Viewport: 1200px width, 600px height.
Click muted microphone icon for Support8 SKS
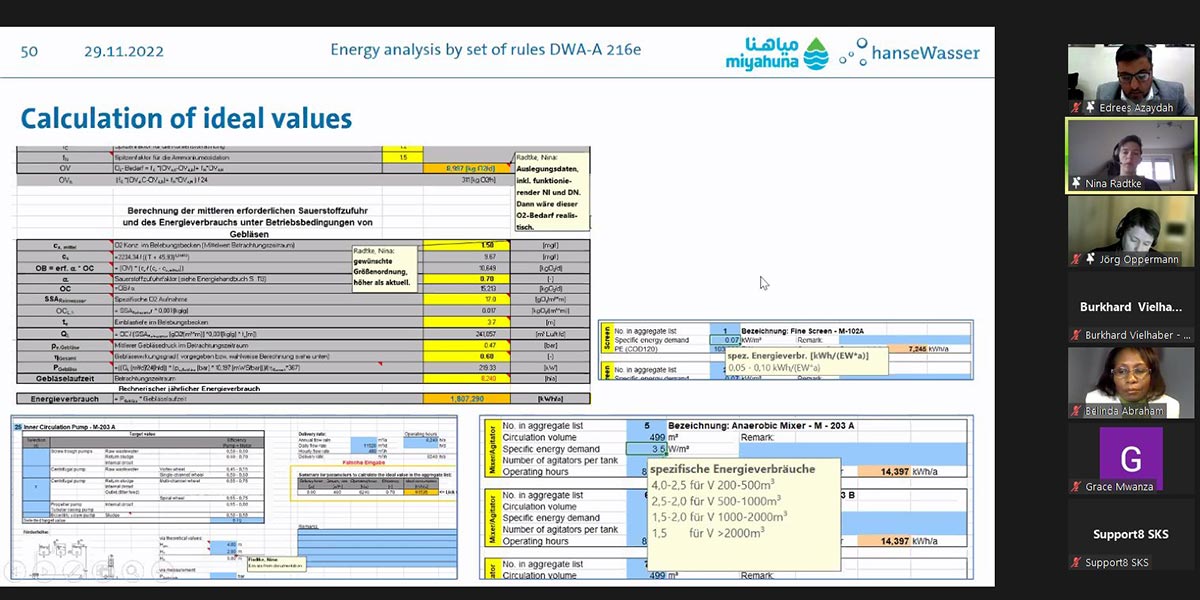(1077, 563)
